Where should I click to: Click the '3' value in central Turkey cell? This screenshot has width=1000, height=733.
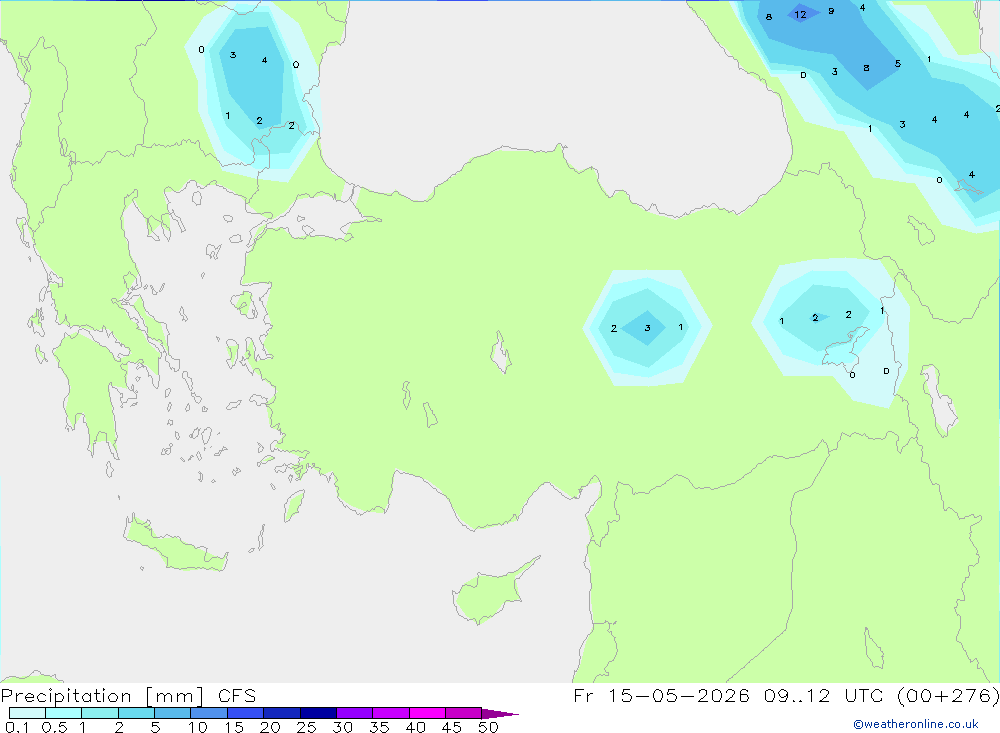click(647, 328)
